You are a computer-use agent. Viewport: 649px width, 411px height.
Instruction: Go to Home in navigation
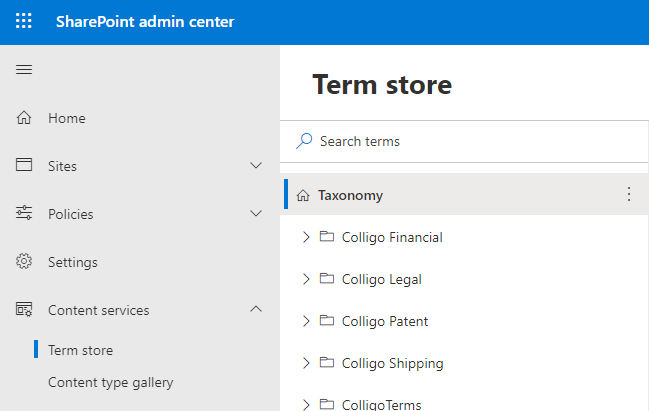(x=67, y=118)
